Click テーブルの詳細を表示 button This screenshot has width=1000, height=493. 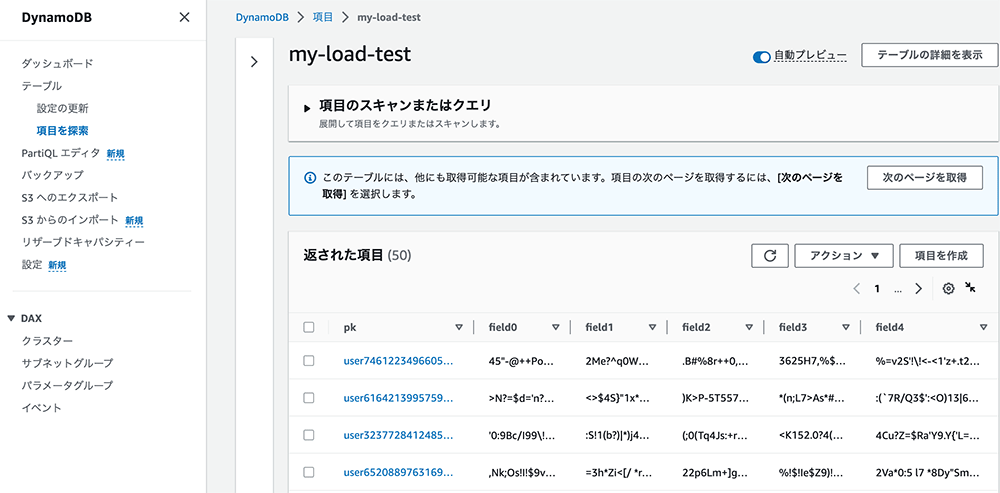click(x=929, y=55)
